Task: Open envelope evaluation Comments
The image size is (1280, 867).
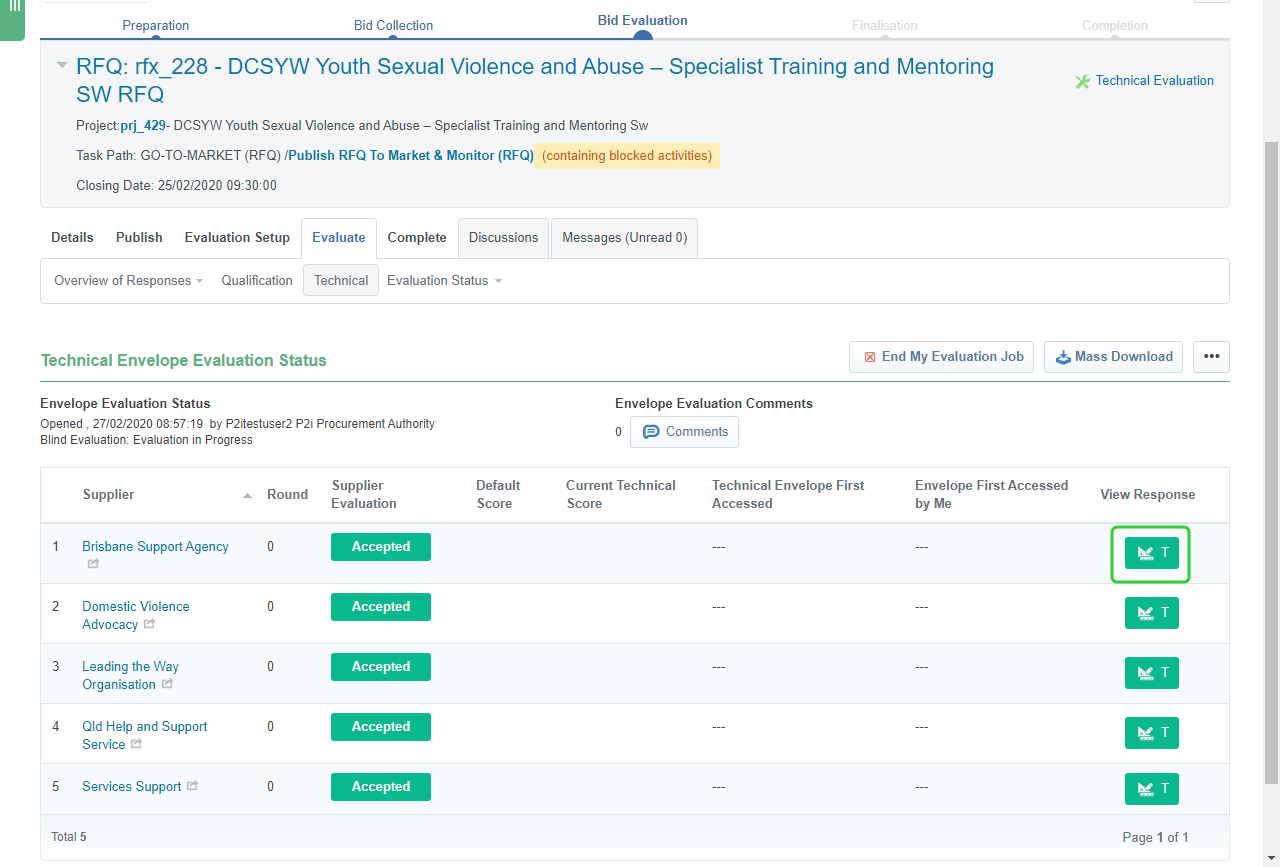Action: tap(685, 432)
